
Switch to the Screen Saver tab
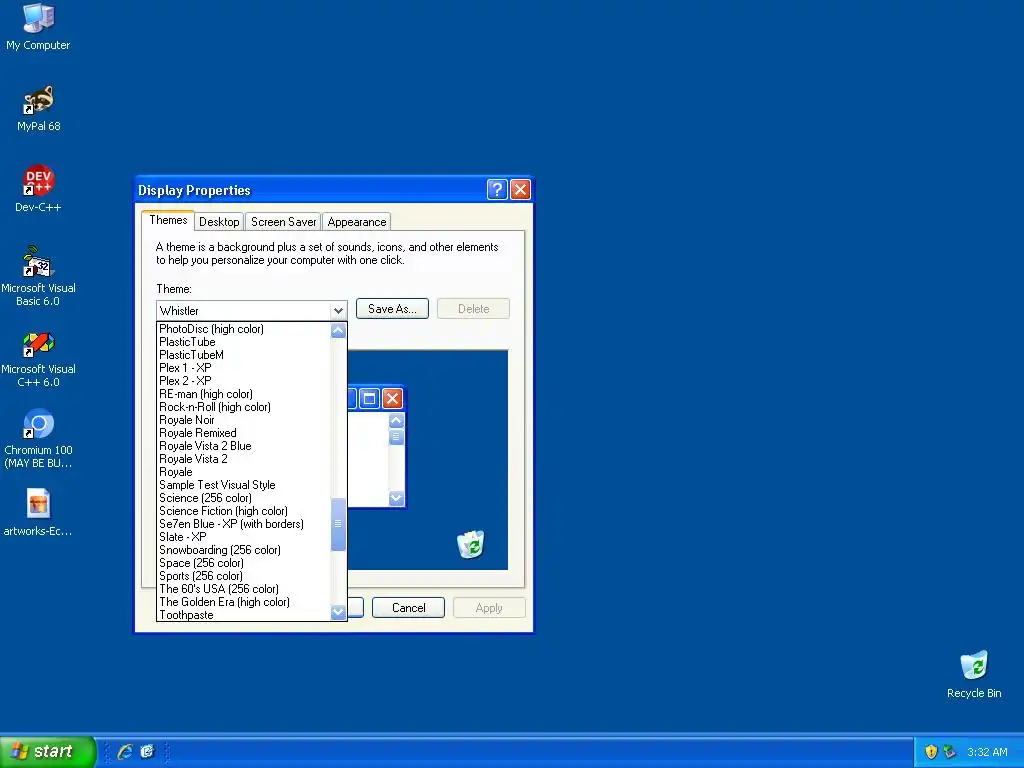[x=283, y=222]
